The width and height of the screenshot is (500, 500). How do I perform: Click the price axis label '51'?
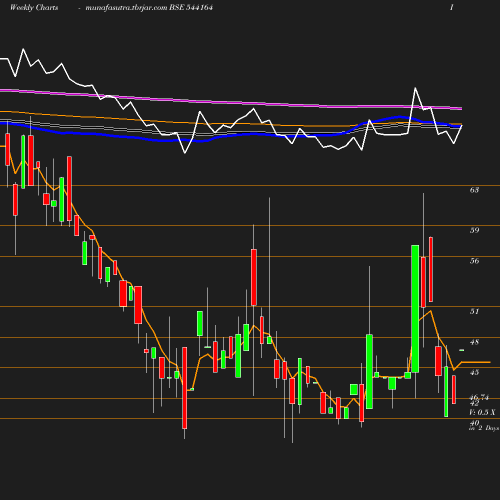(474, 311)
